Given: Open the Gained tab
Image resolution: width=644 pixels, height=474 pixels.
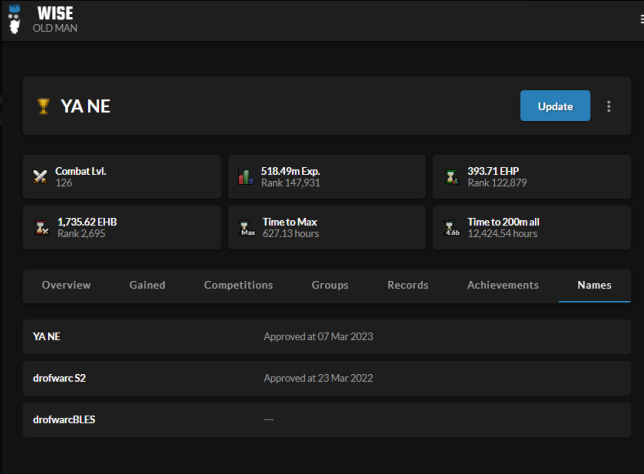Looking at the screenshot, I should click(147, 285).
